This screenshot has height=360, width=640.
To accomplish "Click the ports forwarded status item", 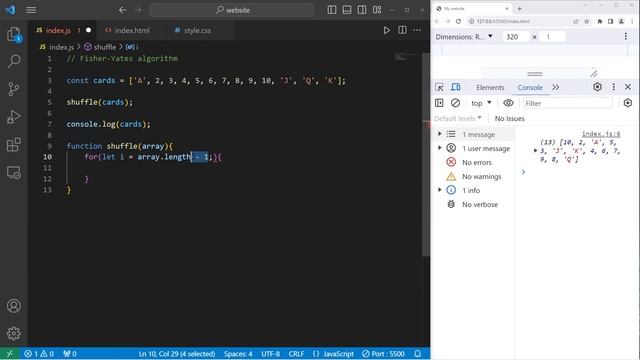I will [70, 354].
